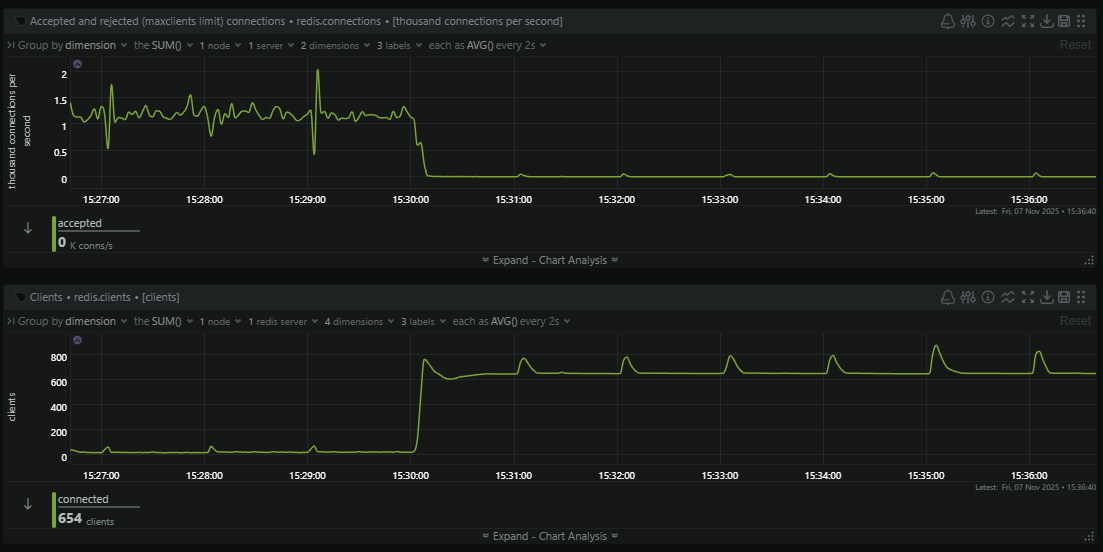Screen dimensions: 1103x552
Task: Open 3 labels dropdown in redis.connections chart
Action: coord(399,45)
